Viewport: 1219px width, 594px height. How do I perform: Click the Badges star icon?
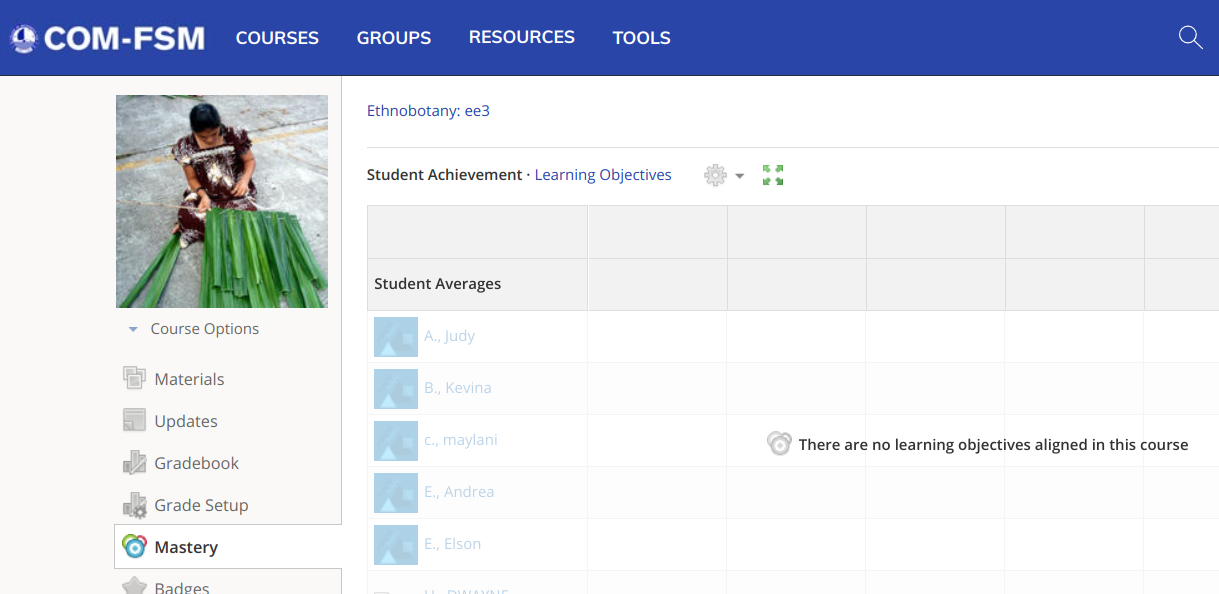point(134,586)
